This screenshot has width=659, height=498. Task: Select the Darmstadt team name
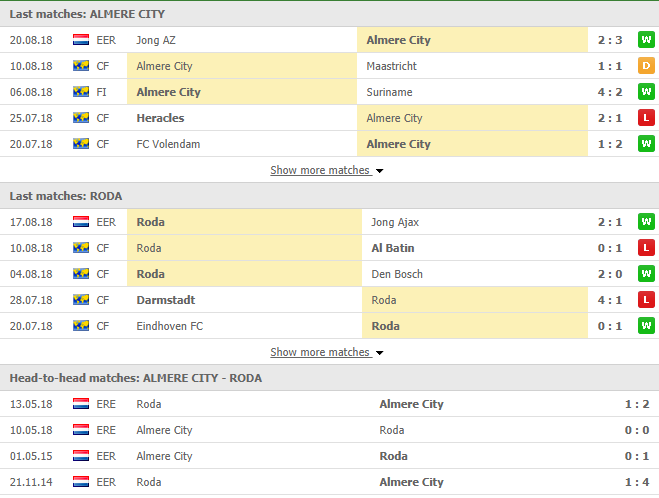click(166, 300)
